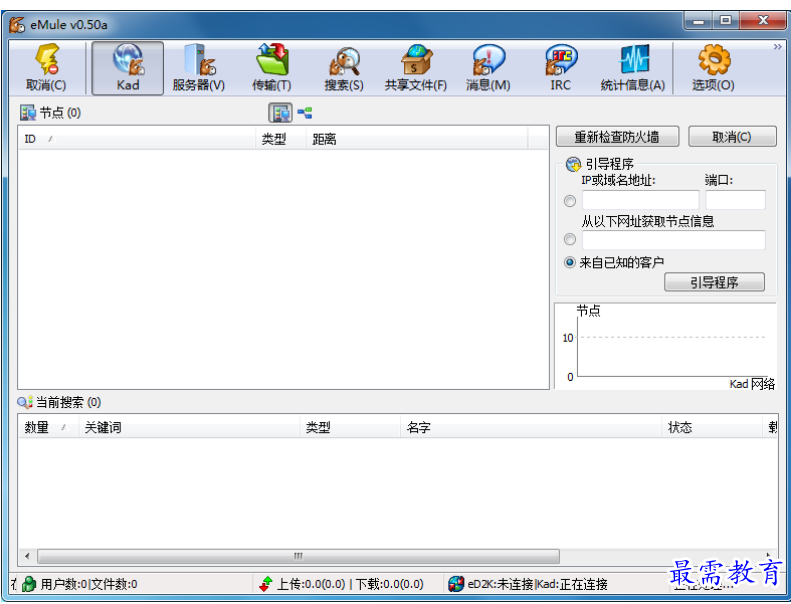Viewport: 791px width, 604px height.
Task: Sort nodes by the ID column header
Action: (137, 139)
